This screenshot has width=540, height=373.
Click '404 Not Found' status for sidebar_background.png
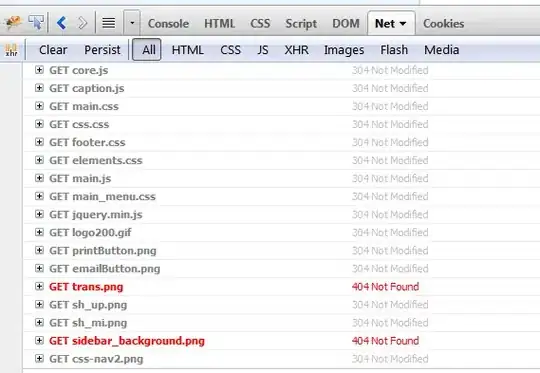[385, 341]
